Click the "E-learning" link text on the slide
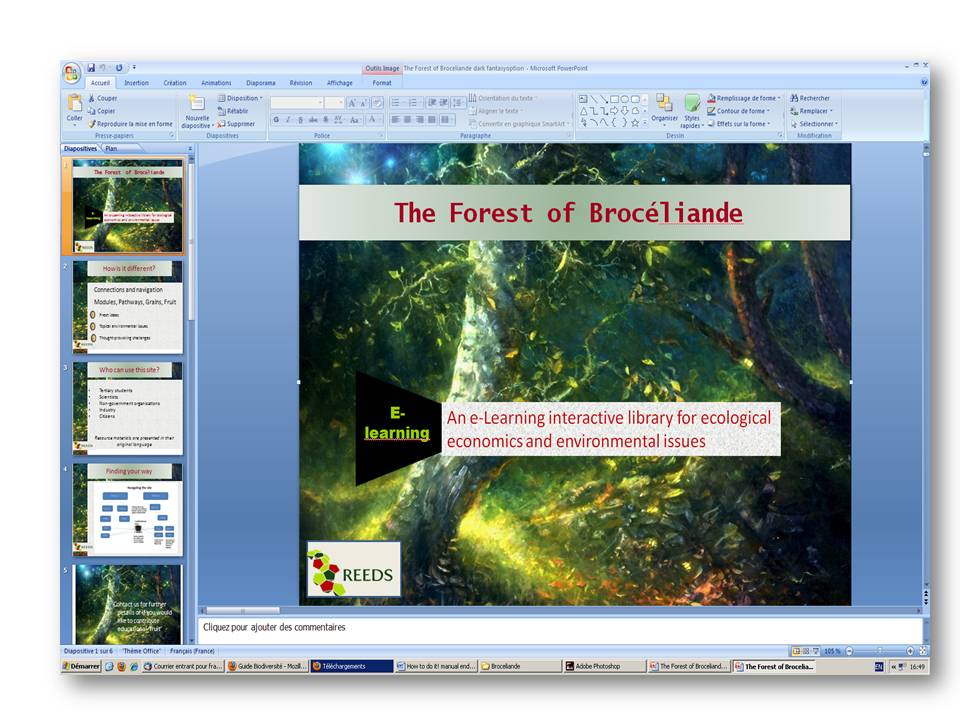 tap(397, 423)
